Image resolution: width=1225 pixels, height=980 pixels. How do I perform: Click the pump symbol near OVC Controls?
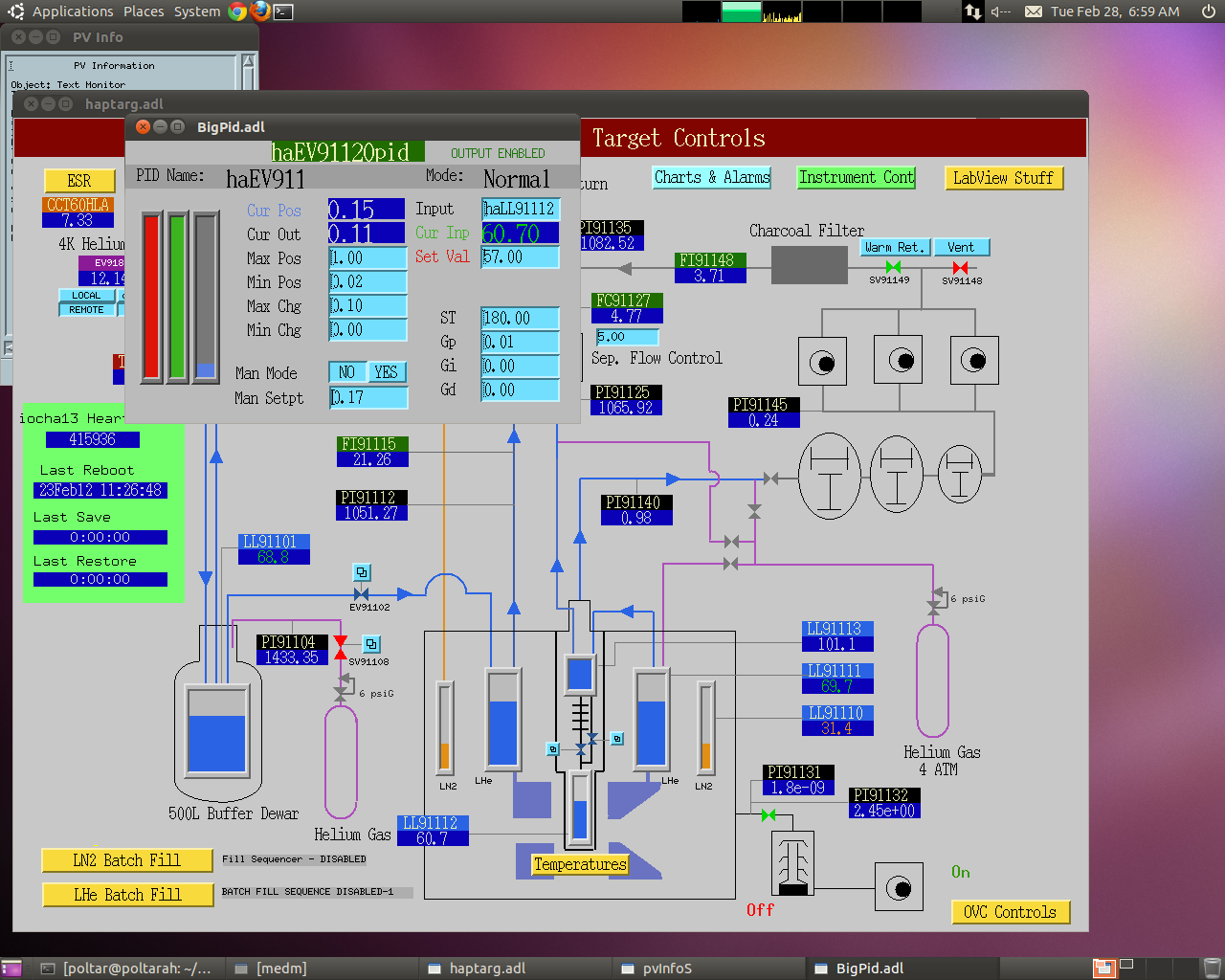(899, 887)
